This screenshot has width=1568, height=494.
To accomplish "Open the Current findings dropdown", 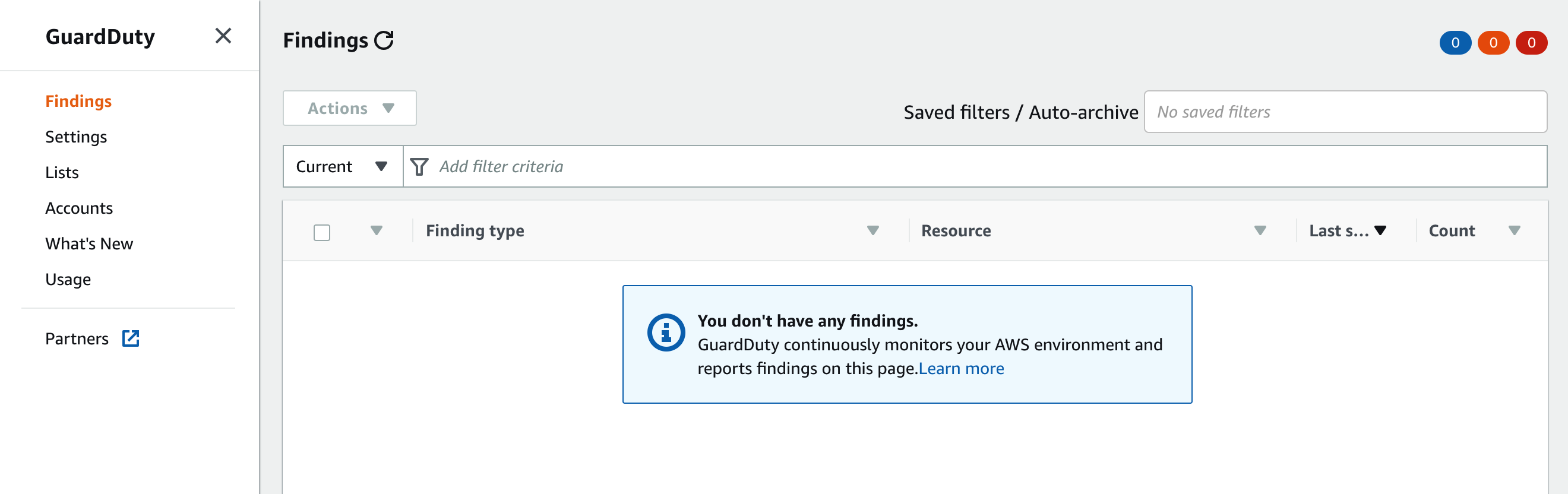I will tap(343, 166).
